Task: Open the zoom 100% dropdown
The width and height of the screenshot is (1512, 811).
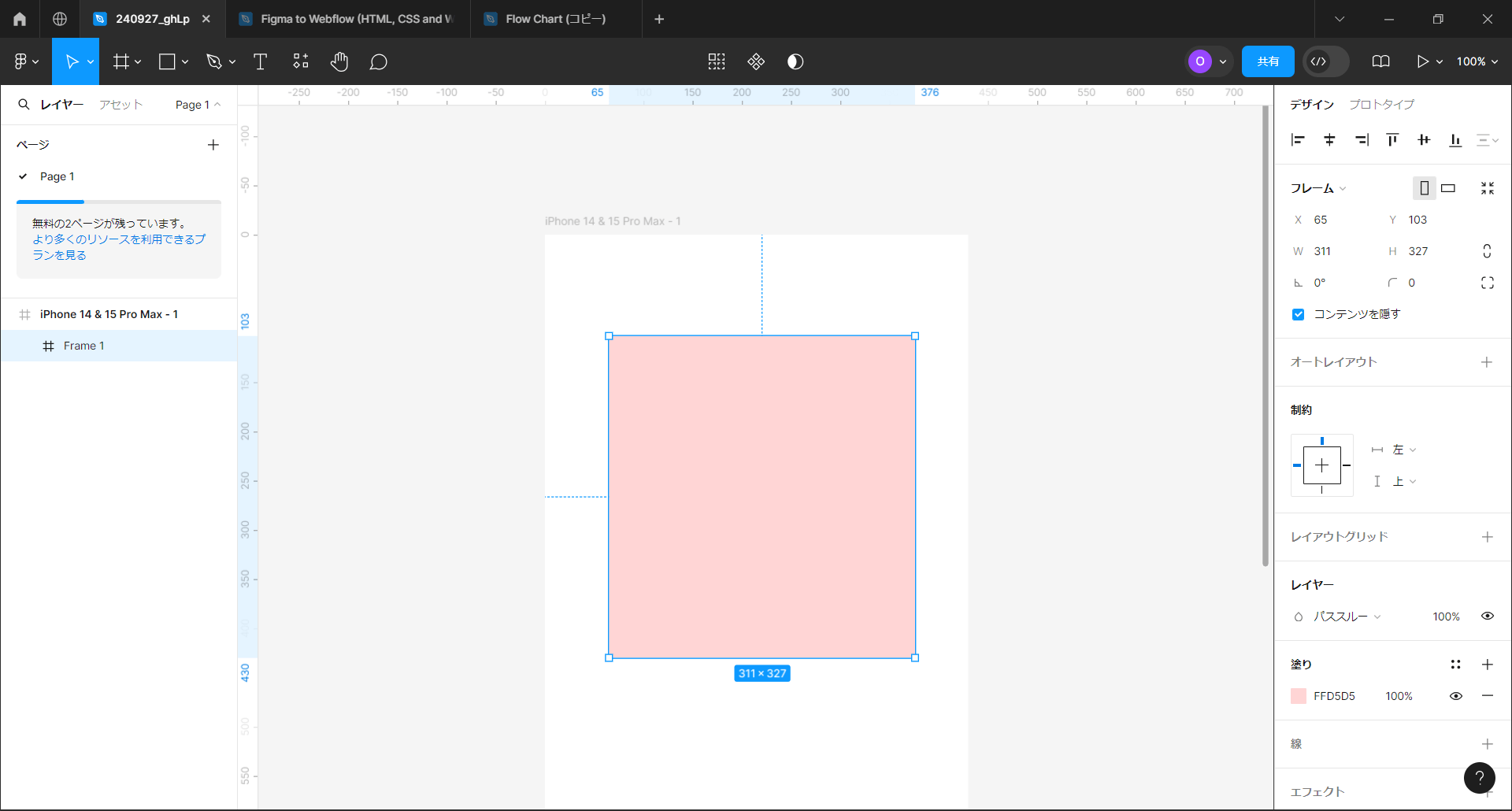Action: pyautogui.click(x=1477, y=61)
